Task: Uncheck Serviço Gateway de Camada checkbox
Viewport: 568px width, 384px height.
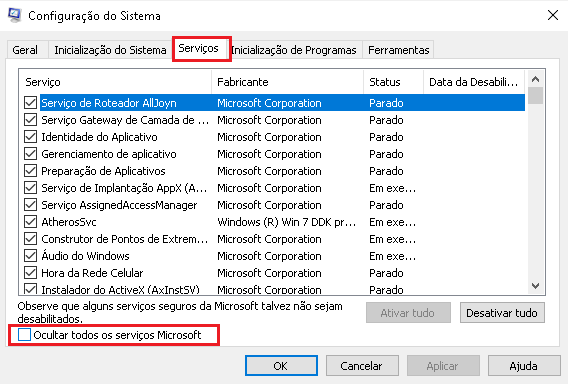Action: tap(30, 120)
